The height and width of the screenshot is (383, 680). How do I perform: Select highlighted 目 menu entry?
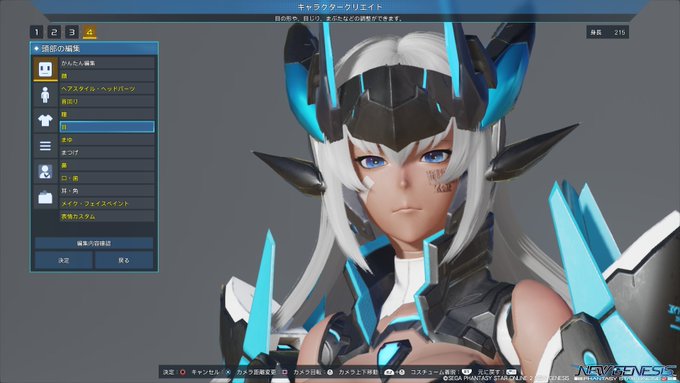pyautogui.click(x=107, y=127)
